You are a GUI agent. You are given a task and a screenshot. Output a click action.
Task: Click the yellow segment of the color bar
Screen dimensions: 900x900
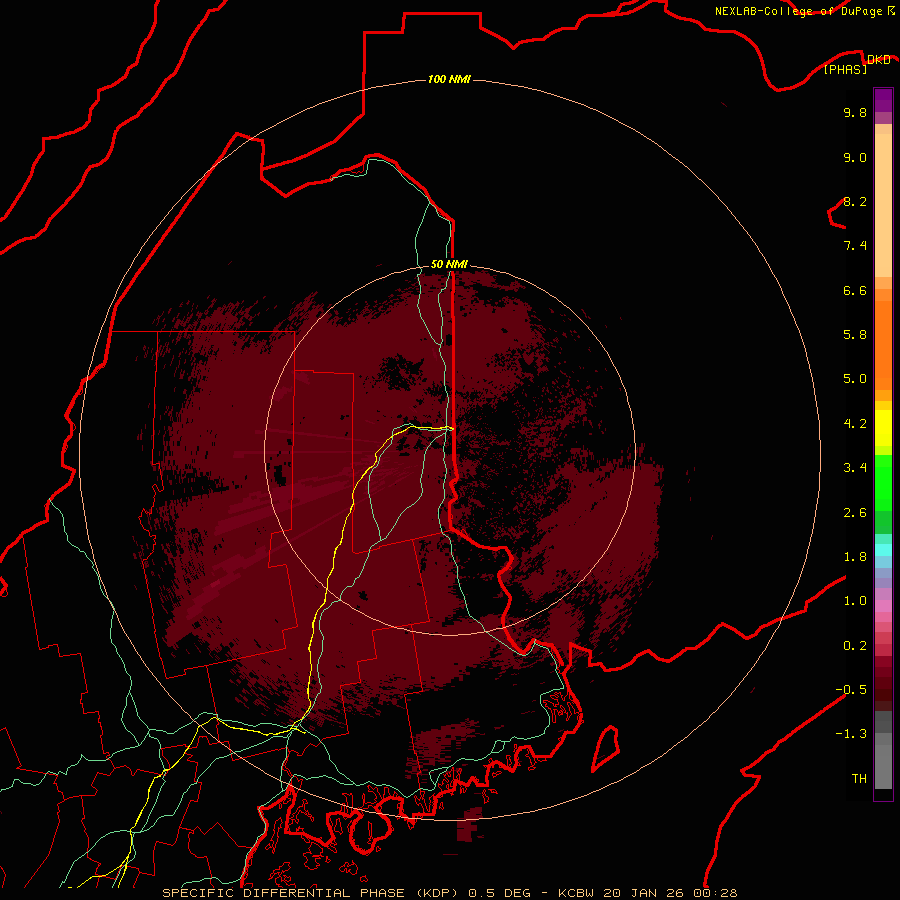883,428
